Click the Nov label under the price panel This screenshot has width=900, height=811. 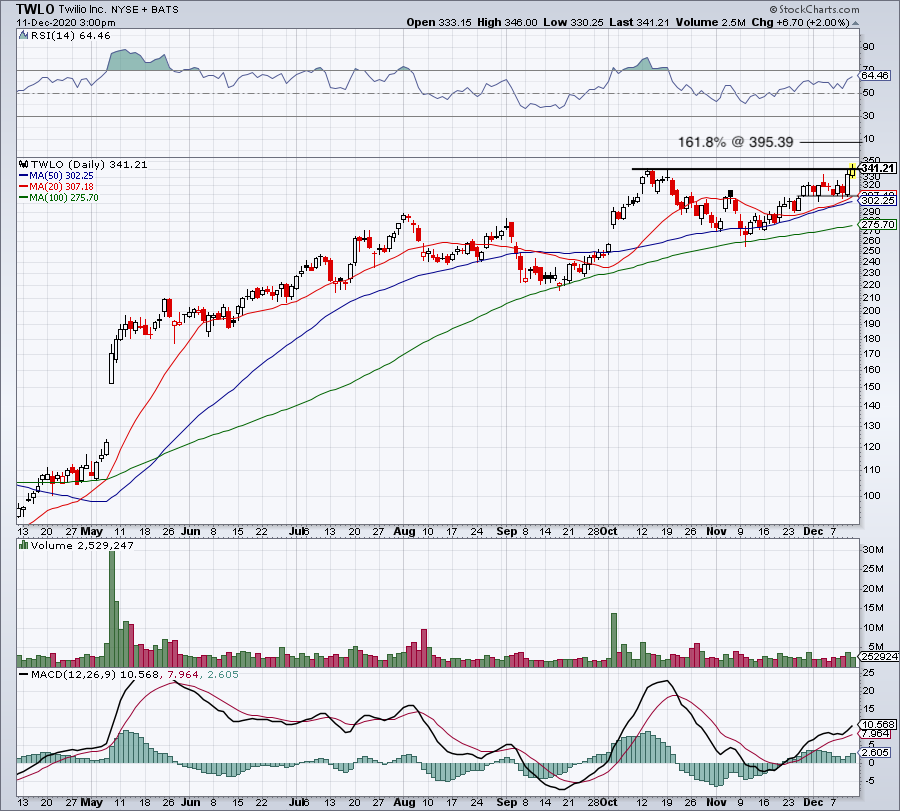point(716,531)
